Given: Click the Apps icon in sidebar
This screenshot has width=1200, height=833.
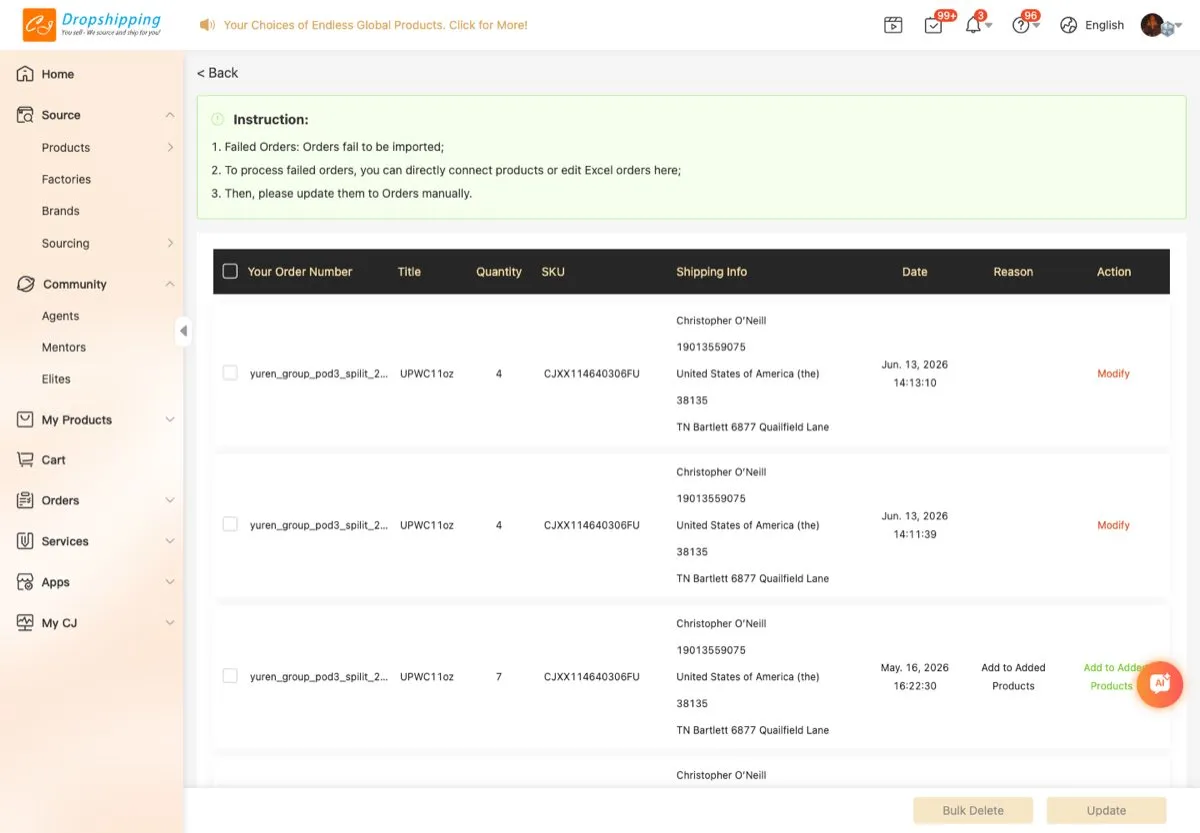Looking at the screenshot, I should pos(25,582).
